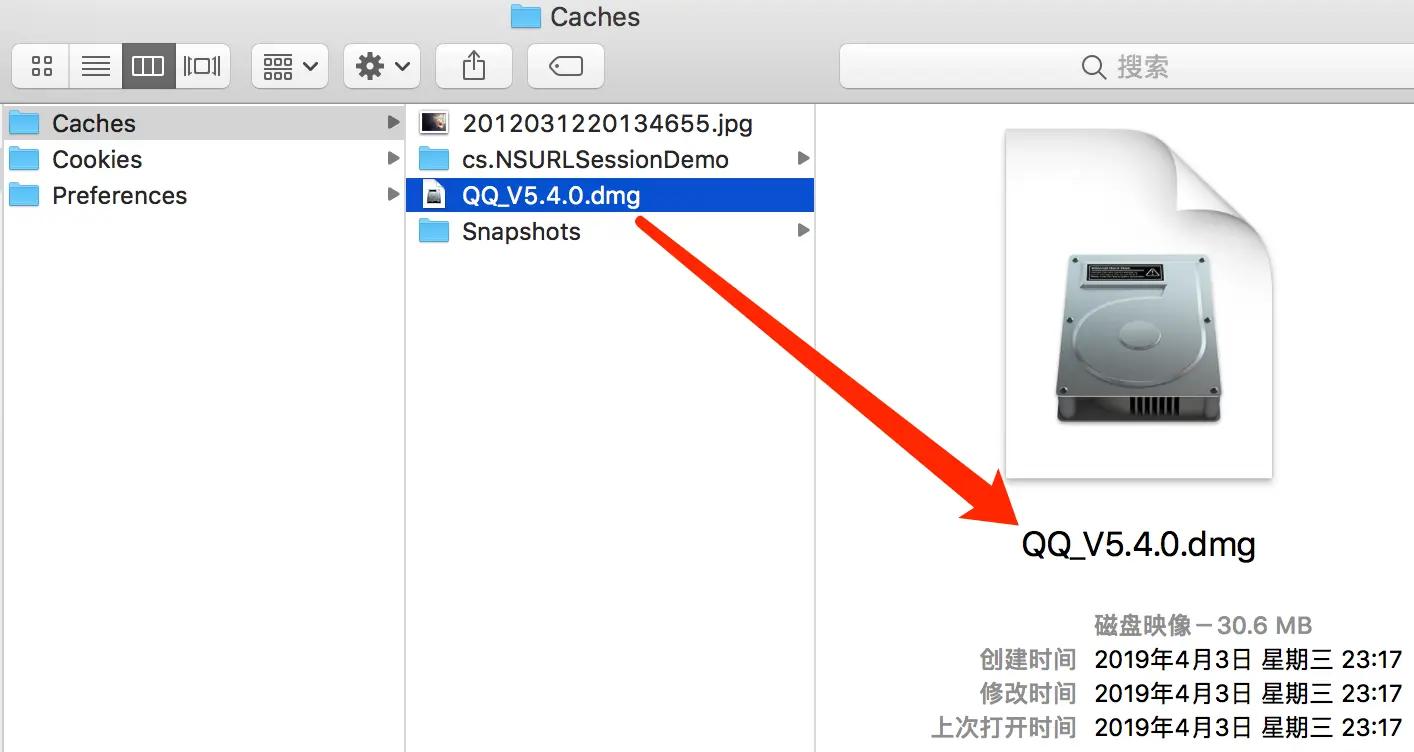The width and height of the screenshot is (1414, 752).
Task: Click the 创建时间 date value
Action: 1249,660
